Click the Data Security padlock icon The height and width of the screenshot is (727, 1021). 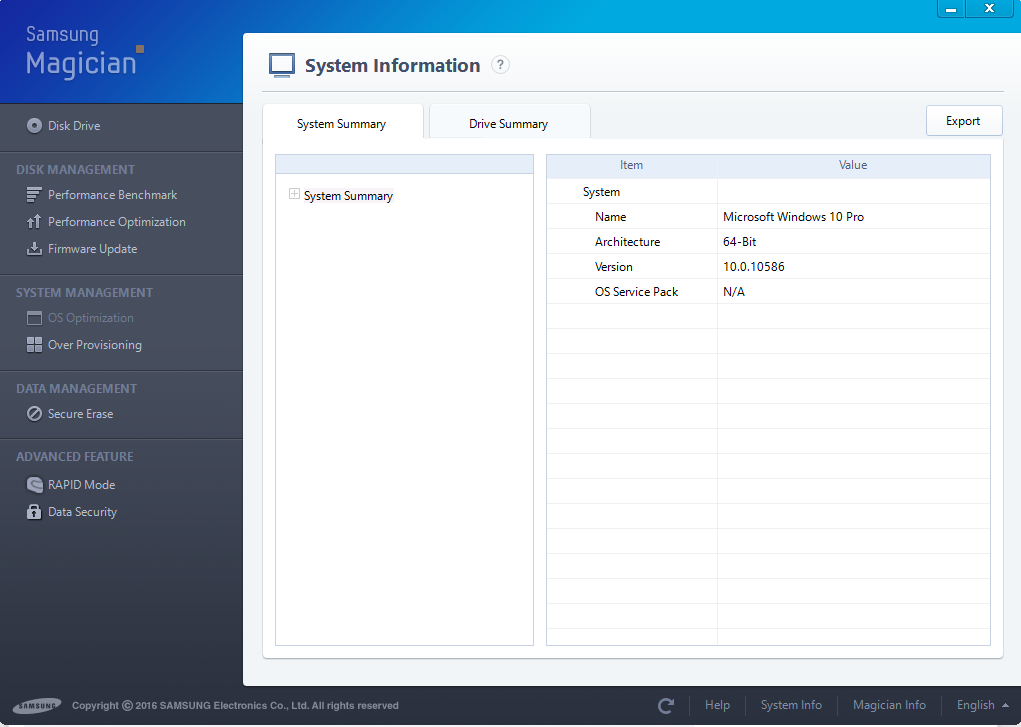pos(34,511)
